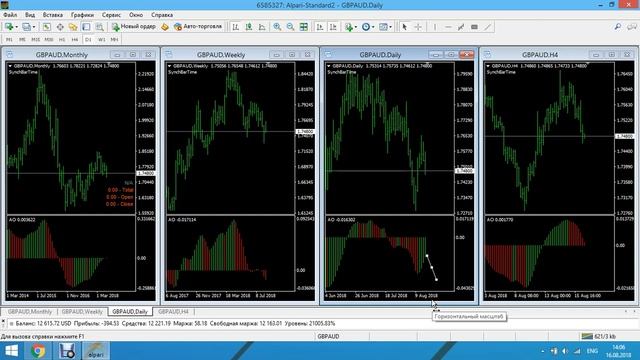The height and width of the screenshot is (360, 640).
Task: Launch MetaEditor via yellow book icon
Action: tap(164, 27)
